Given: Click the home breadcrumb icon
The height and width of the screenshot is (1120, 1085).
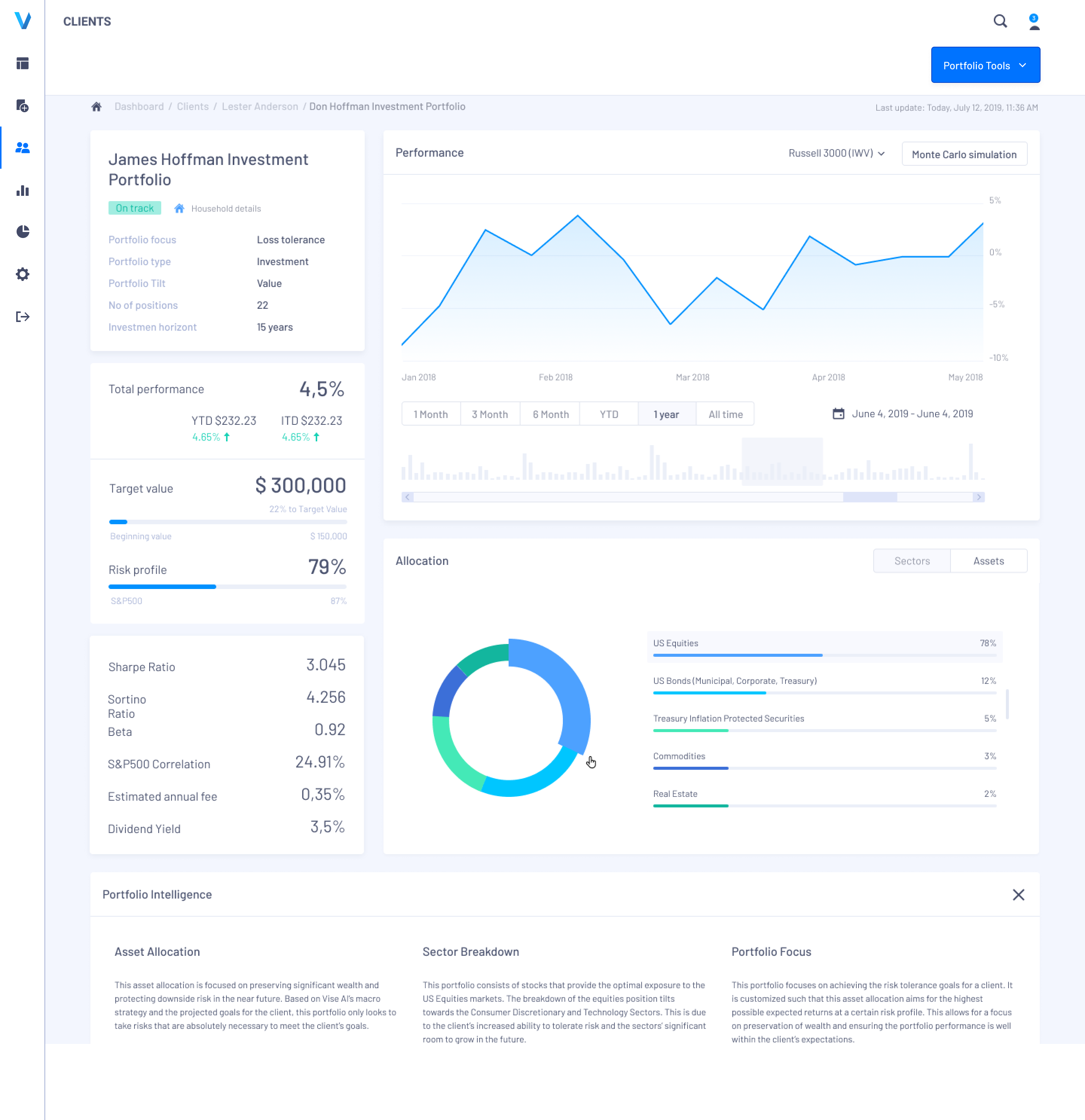Looking at the screenshot, I should coord(96,107).
